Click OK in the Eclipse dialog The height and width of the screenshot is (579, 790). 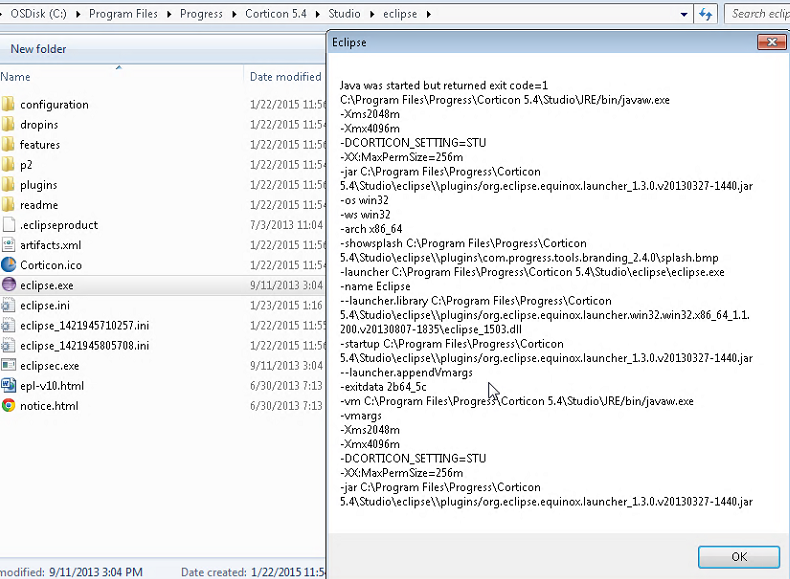coord(739,557)
